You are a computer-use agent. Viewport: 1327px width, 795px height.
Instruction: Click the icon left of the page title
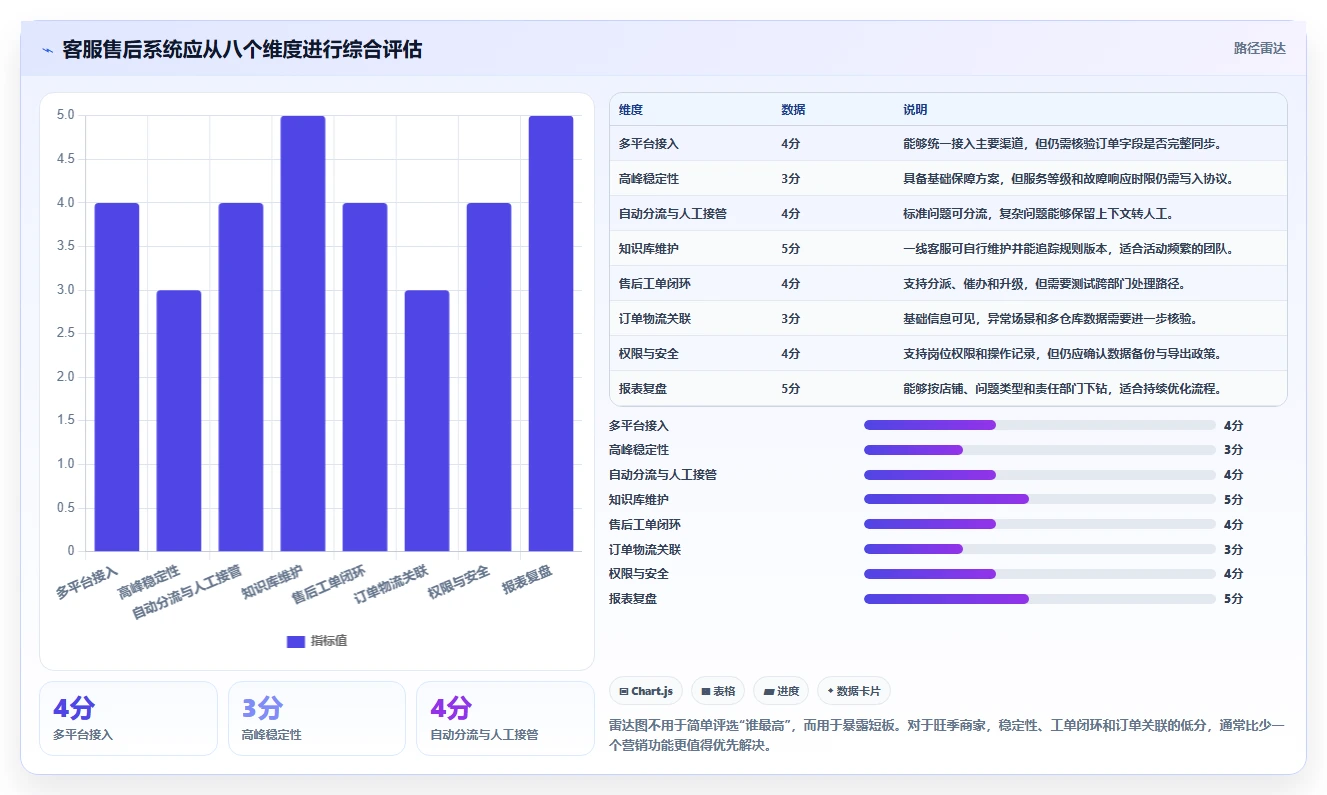coord(47,50)
